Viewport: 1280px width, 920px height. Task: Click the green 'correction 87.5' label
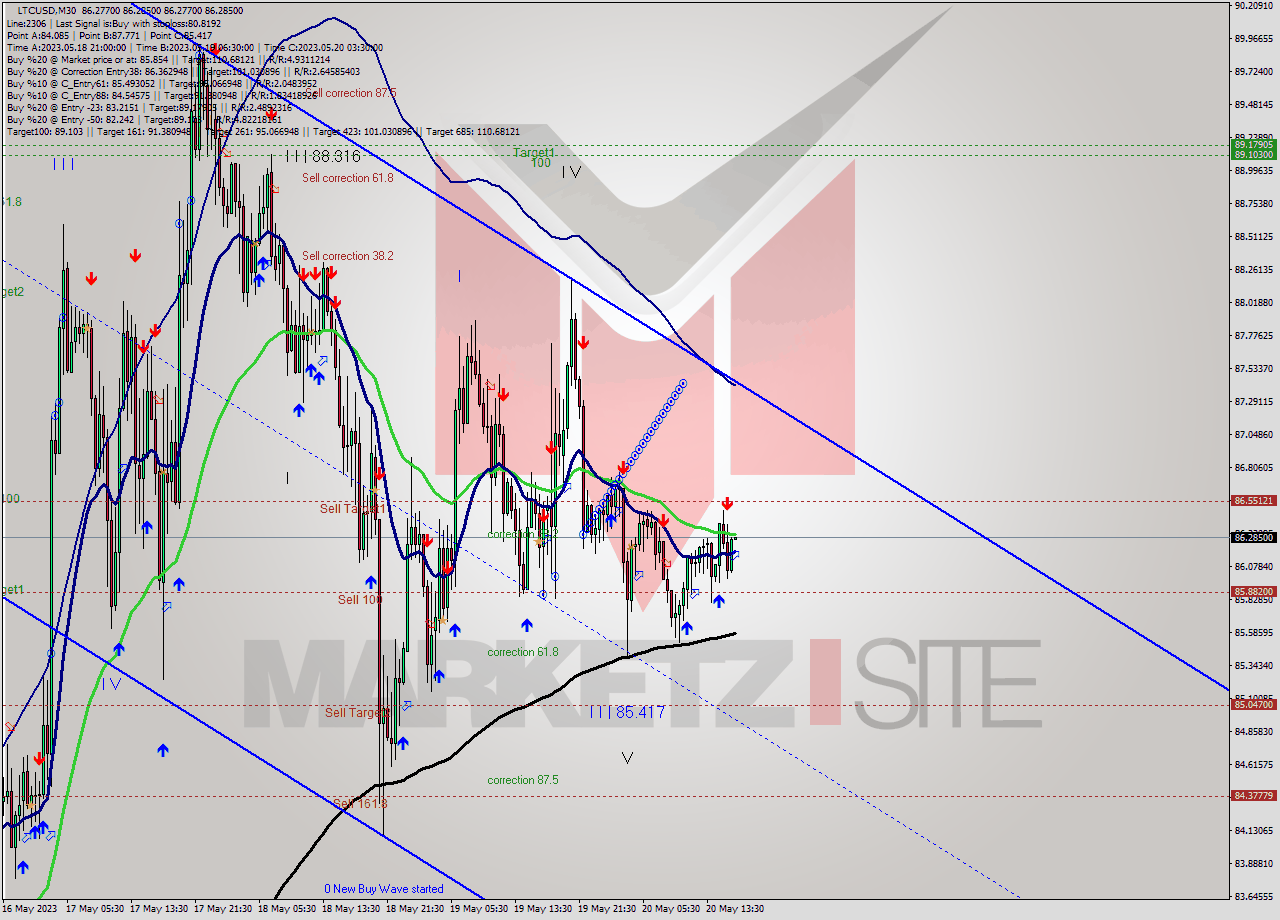(523, 780)
